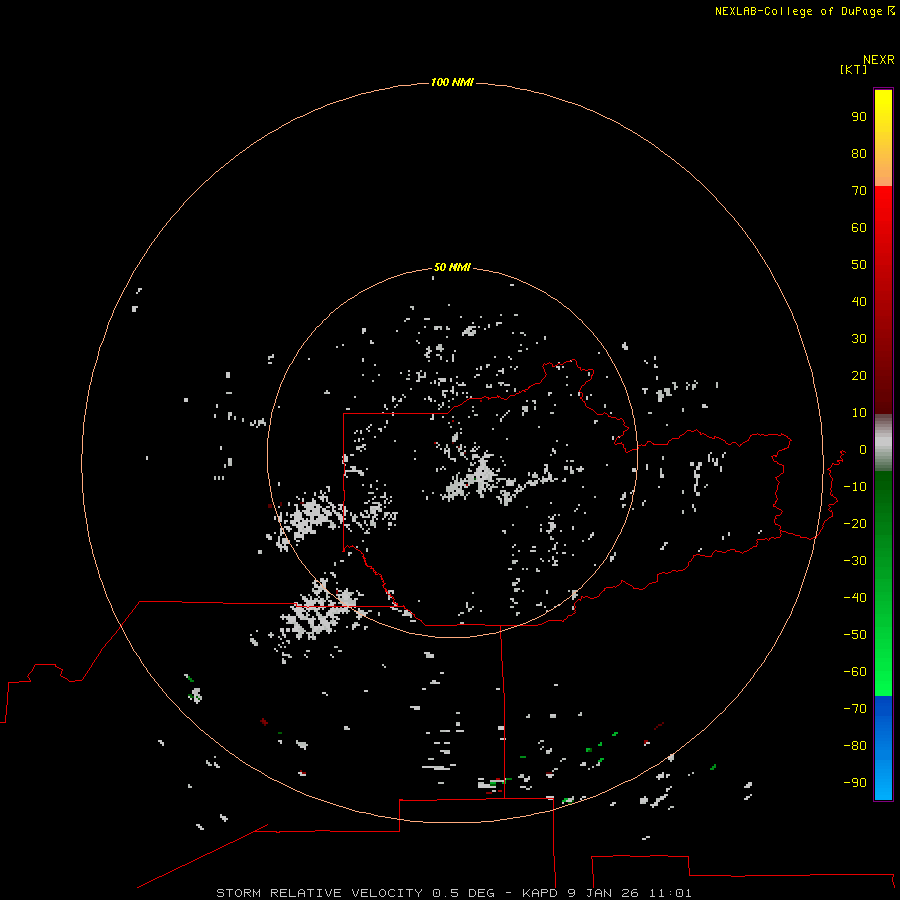Click the blue bottom segment of color bar
The width and height of the screenshot is (900, 900).
[883, 748]
